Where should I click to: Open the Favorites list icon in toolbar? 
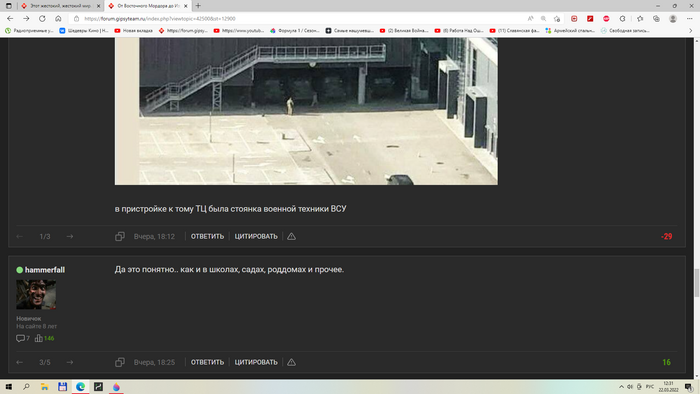[640, 19]
